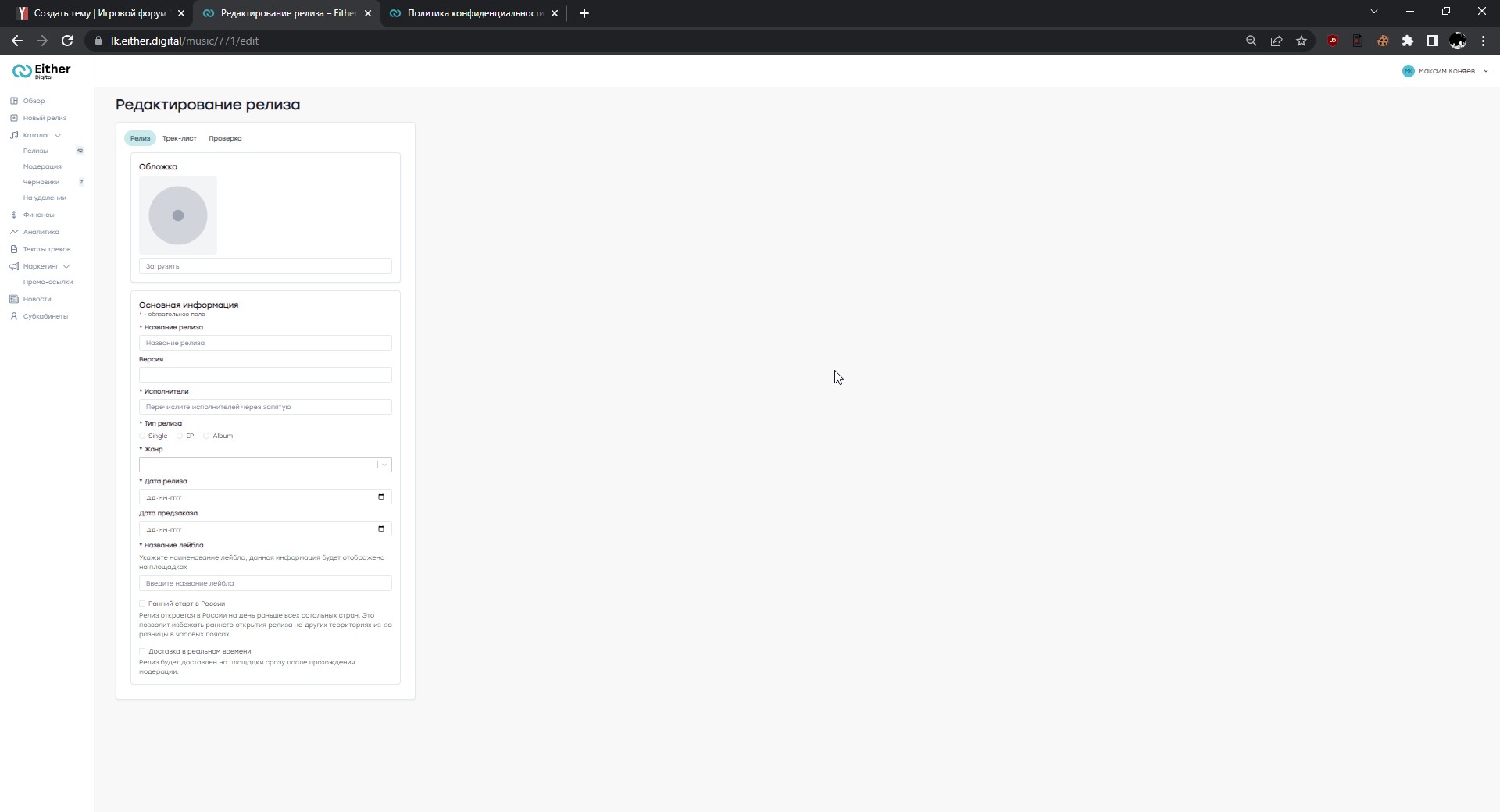
Task: Click the Тексты треков document icon
Action: coord(14,249)
